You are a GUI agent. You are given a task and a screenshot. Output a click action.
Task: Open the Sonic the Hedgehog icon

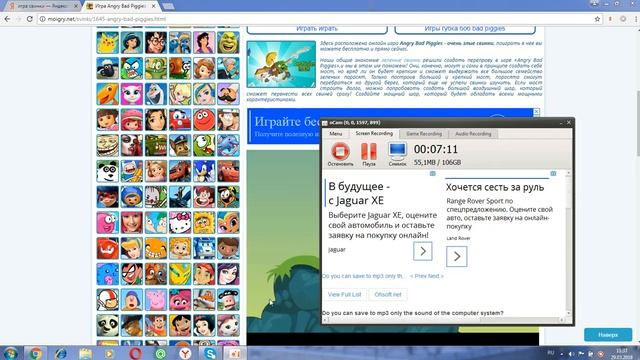(204, 171)
